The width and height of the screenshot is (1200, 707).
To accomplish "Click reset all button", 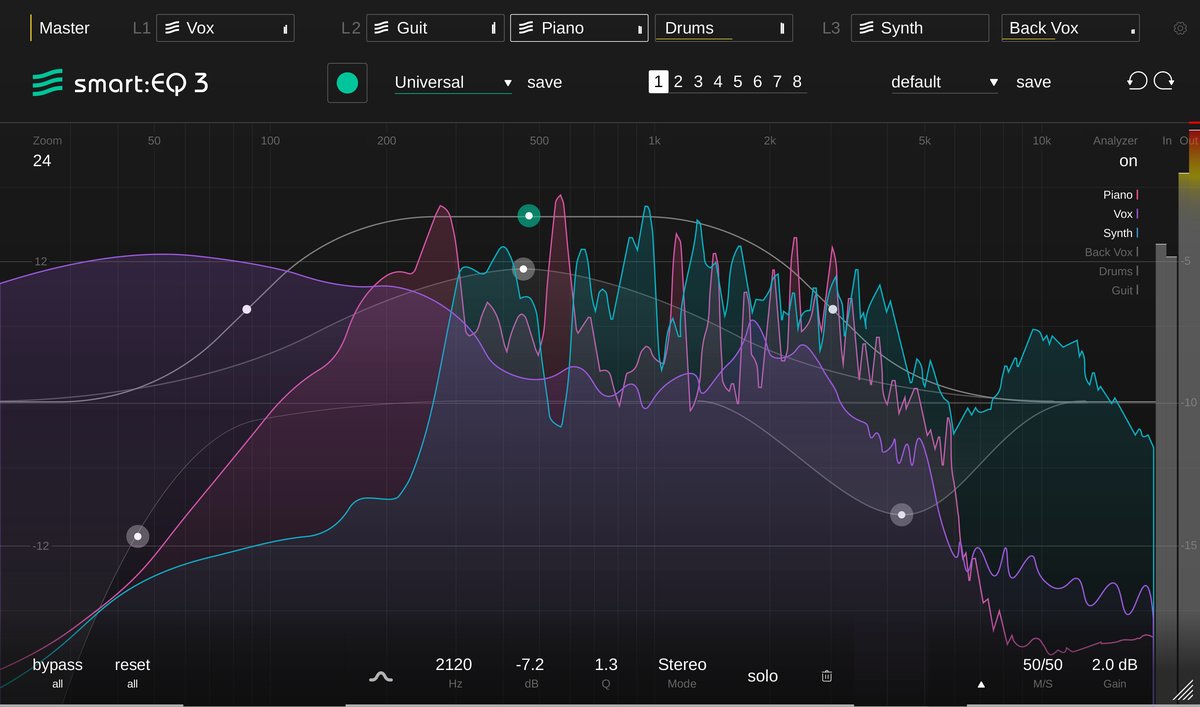I will coord(132,672).
